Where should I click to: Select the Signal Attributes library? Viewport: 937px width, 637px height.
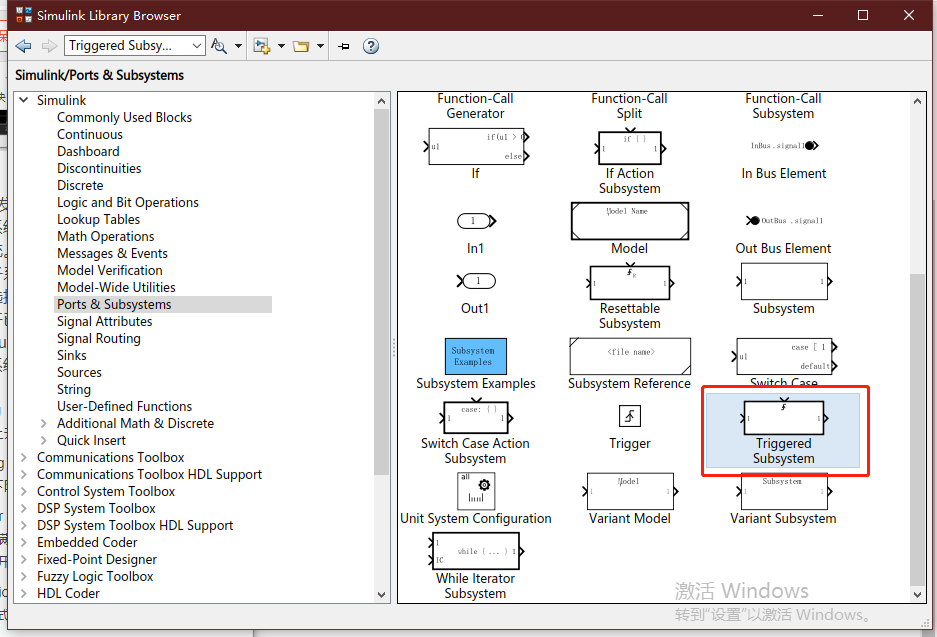(x=105, y=321)
